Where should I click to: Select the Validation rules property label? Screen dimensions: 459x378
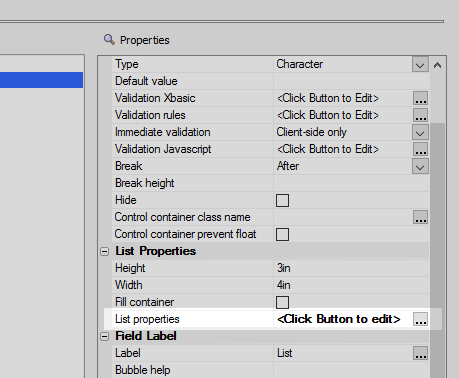pos(150,115)
